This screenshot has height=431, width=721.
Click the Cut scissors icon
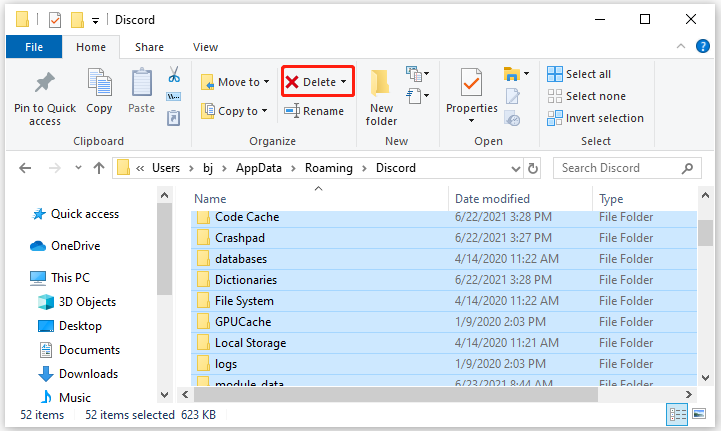coord(174,74)
